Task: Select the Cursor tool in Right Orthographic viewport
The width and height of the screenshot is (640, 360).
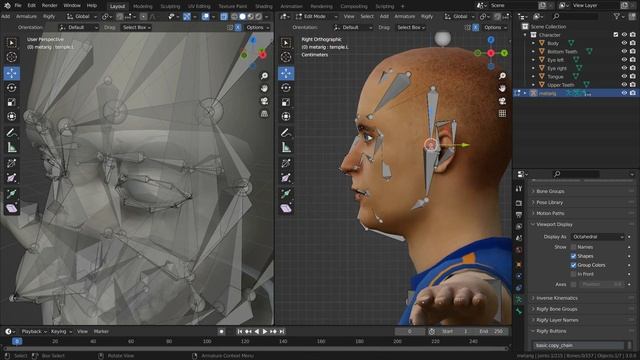Action: click(286, 57)
